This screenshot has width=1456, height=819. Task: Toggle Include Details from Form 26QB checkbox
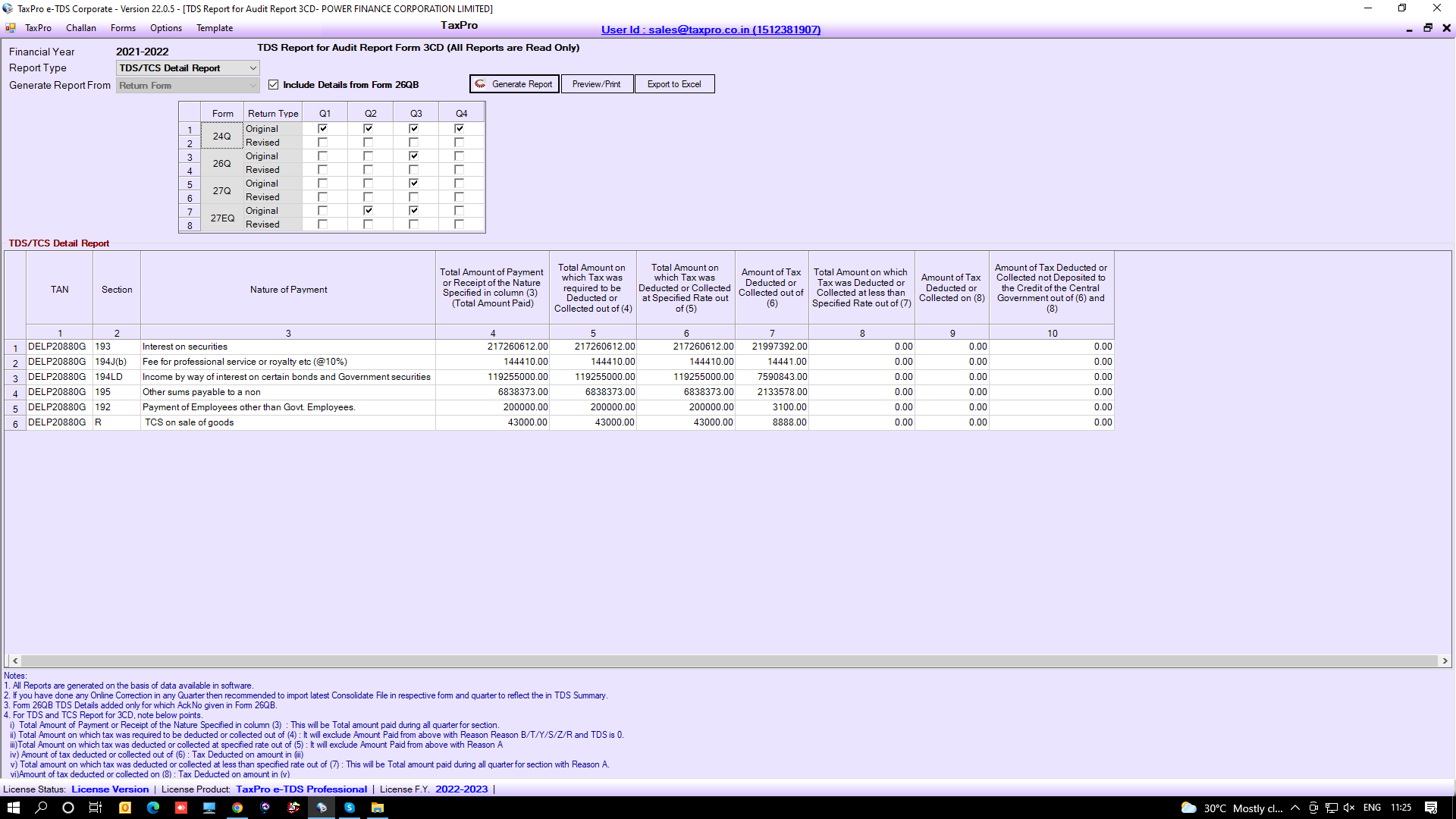pos(274,85)
